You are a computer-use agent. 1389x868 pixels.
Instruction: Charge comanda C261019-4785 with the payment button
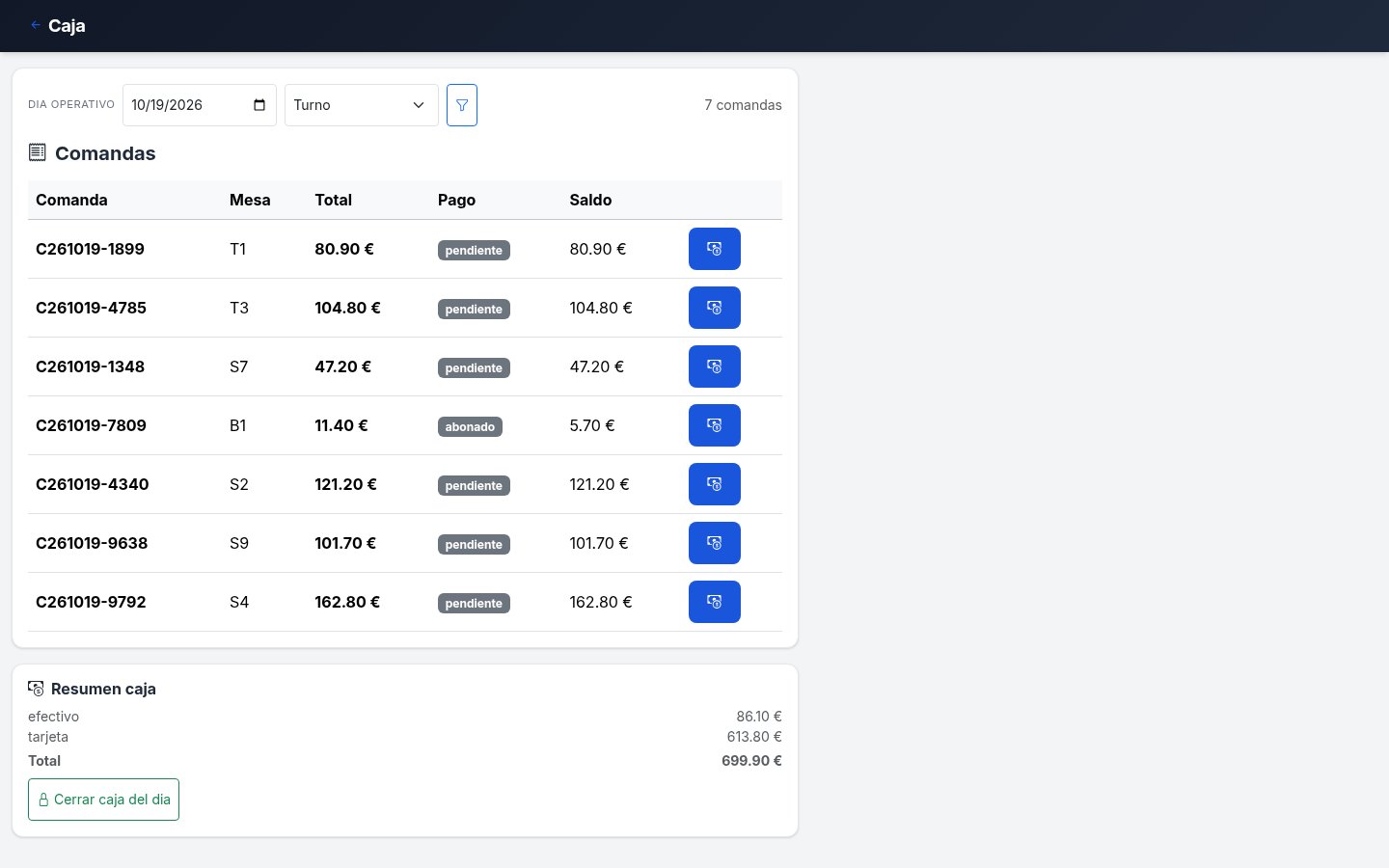tap(715, 308)
